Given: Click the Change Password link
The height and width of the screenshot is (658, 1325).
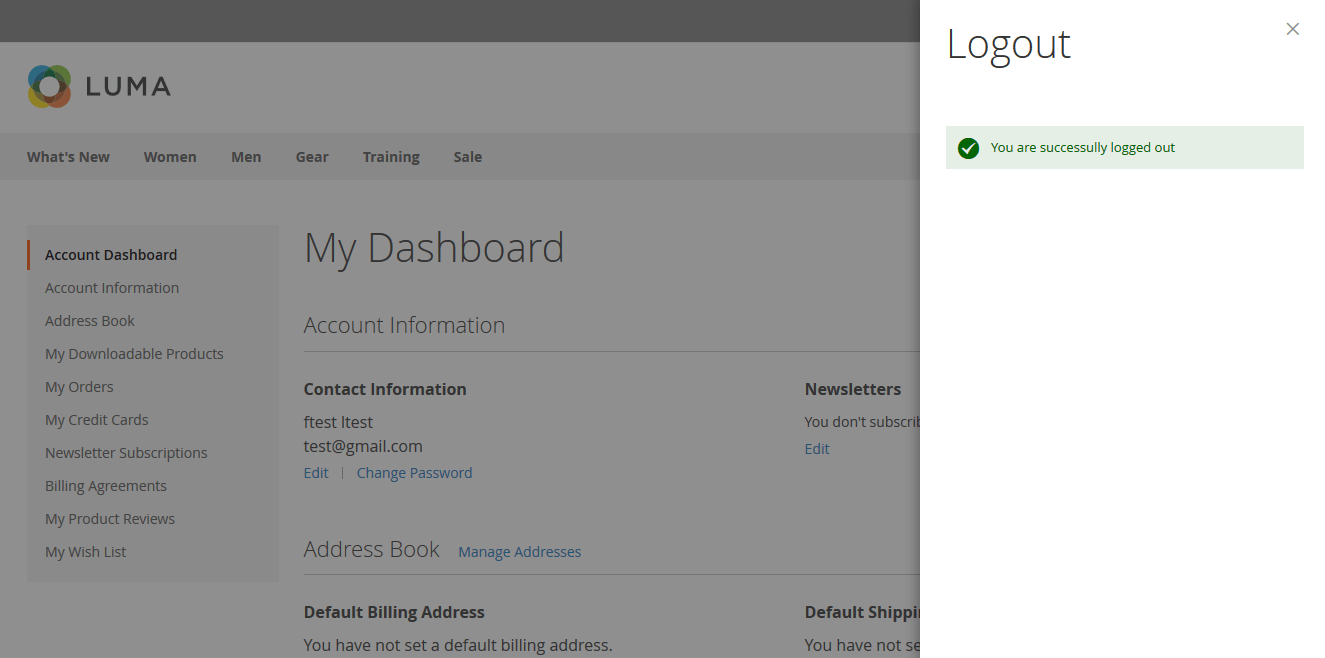Looking at the screenshot, I should pyautogui.click(x=414, y=473).
